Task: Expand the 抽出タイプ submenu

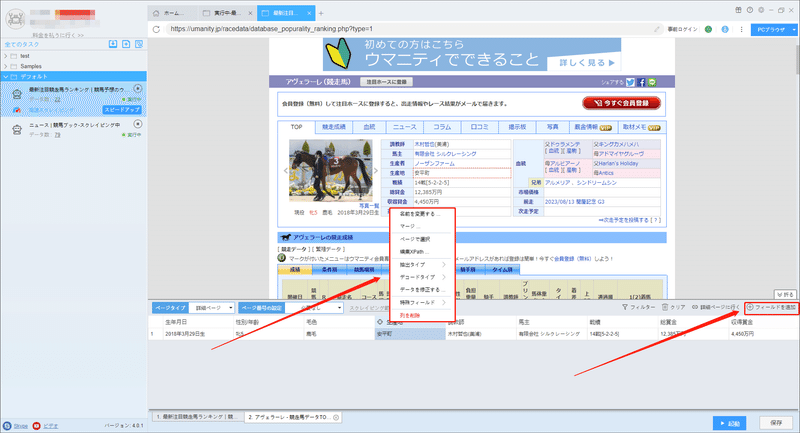Action: pos(422,265)
